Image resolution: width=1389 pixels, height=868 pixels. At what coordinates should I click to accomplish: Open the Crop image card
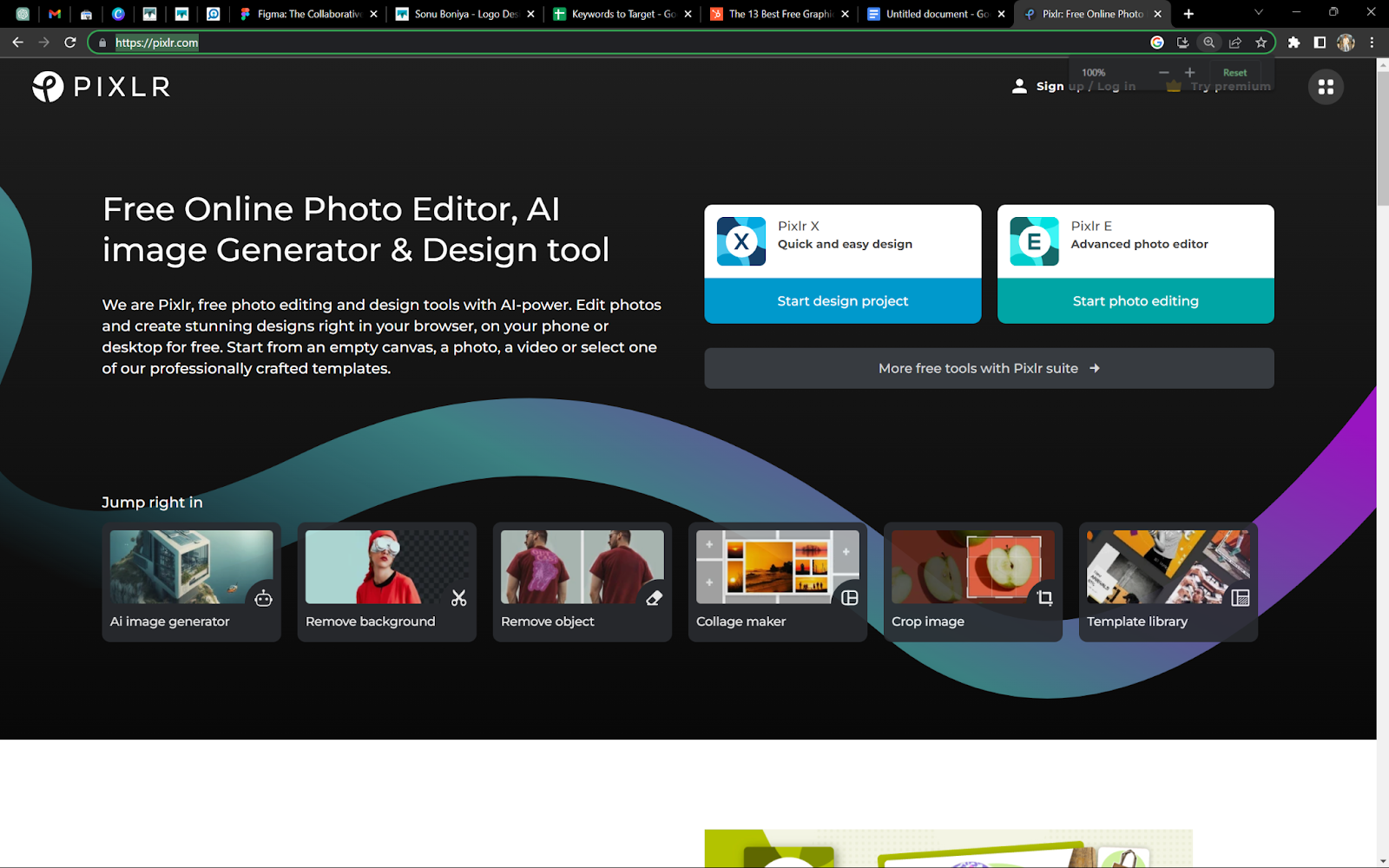[x=972, y=582]
